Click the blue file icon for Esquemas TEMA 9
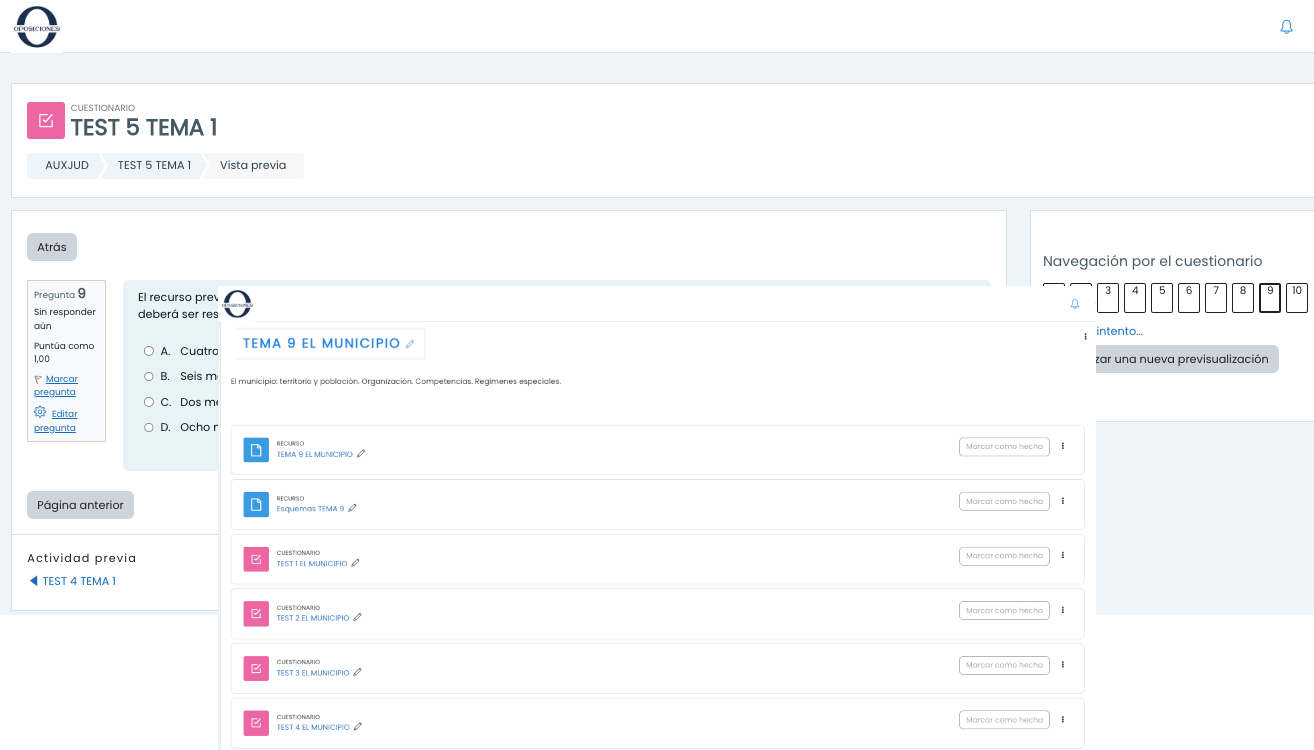This screenshot has width=1314, height=750. (x=256, y=504)
